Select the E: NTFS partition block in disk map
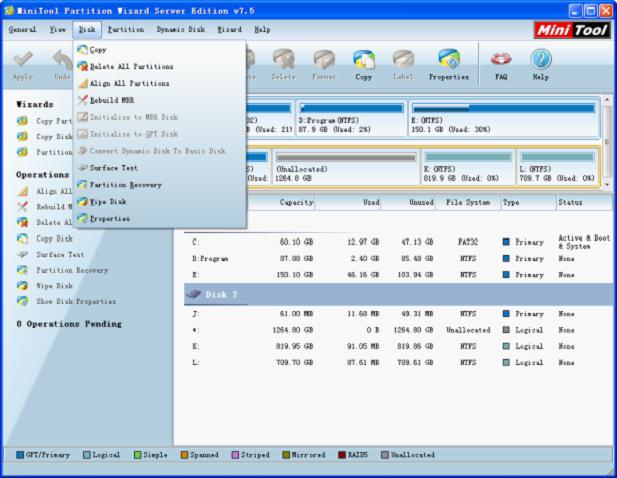This screenshot has height=478, width=617. (x=504, y=118)
